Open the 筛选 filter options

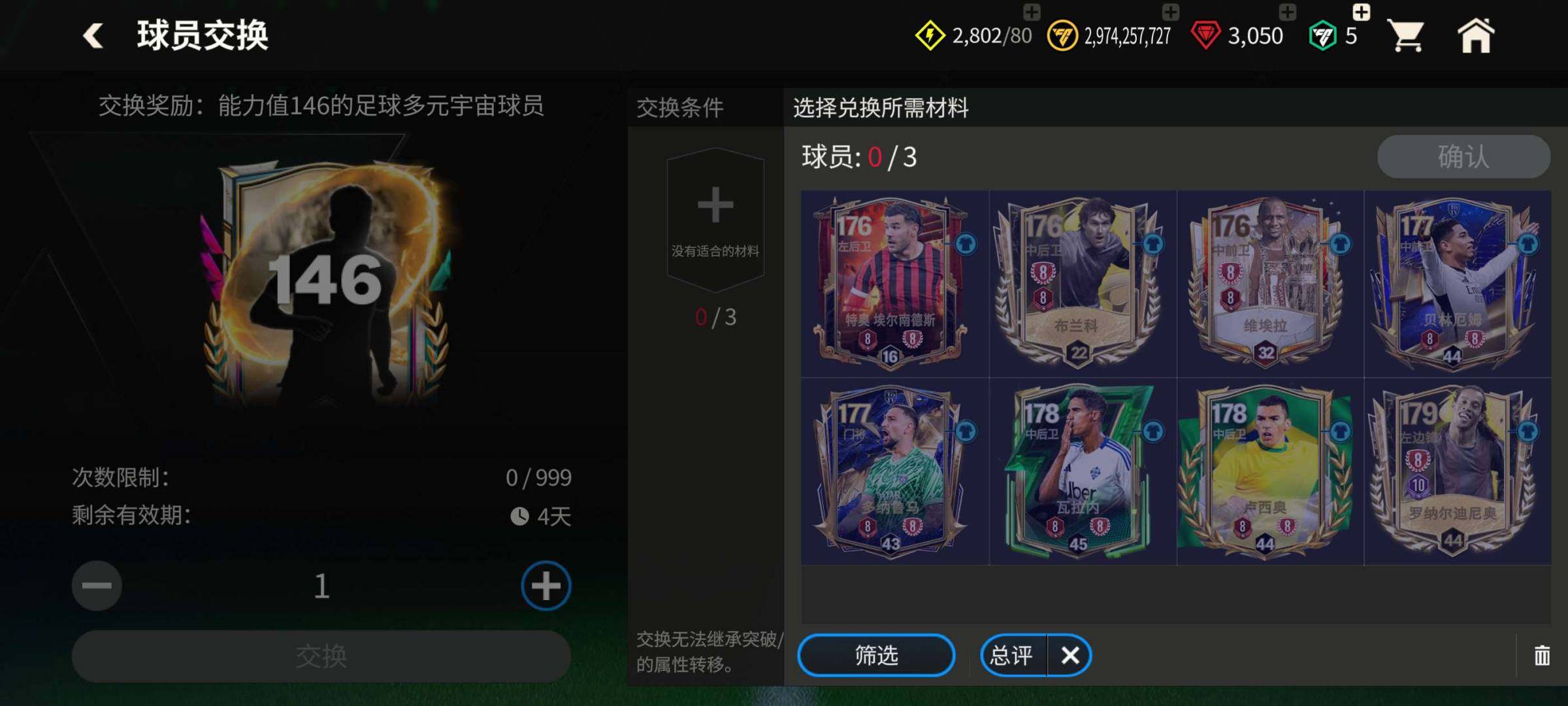pos(876,655)
